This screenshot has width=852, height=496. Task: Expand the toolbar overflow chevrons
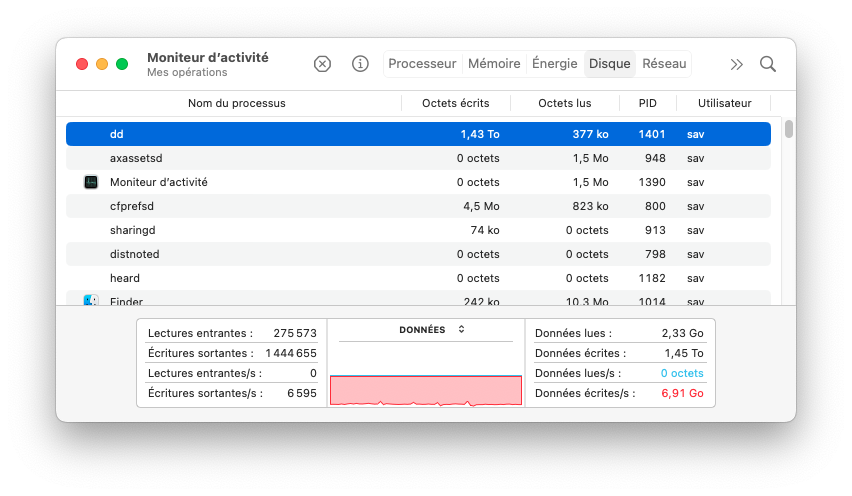[737, 64]
